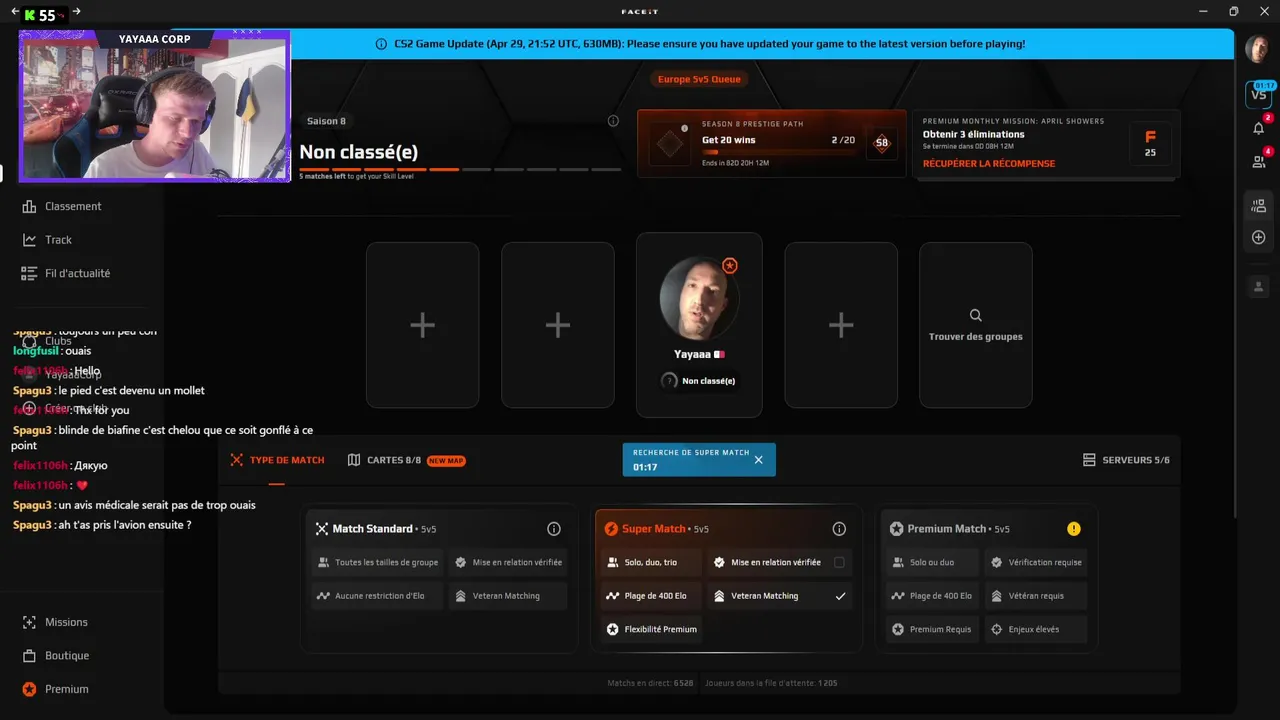The height and width of the screenshot is (720, 1280).
Task: Click the circled plus icon in right rail
Action: [1259, 238]
